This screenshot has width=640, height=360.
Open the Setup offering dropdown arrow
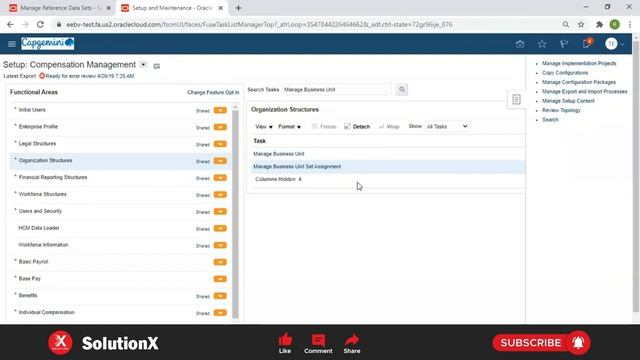(143, 64)
